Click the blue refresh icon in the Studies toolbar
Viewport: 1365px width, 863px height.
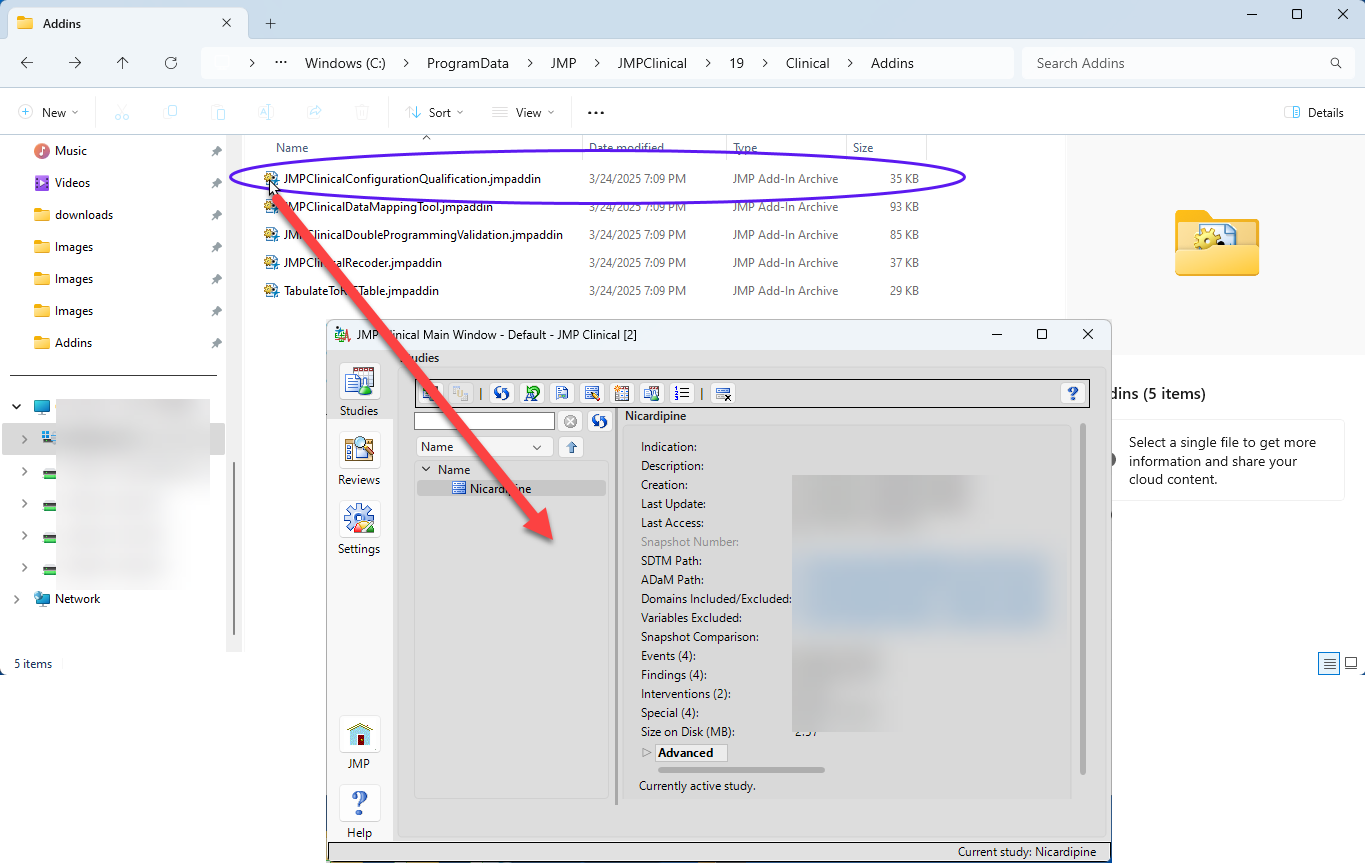(x=502, y=393)
